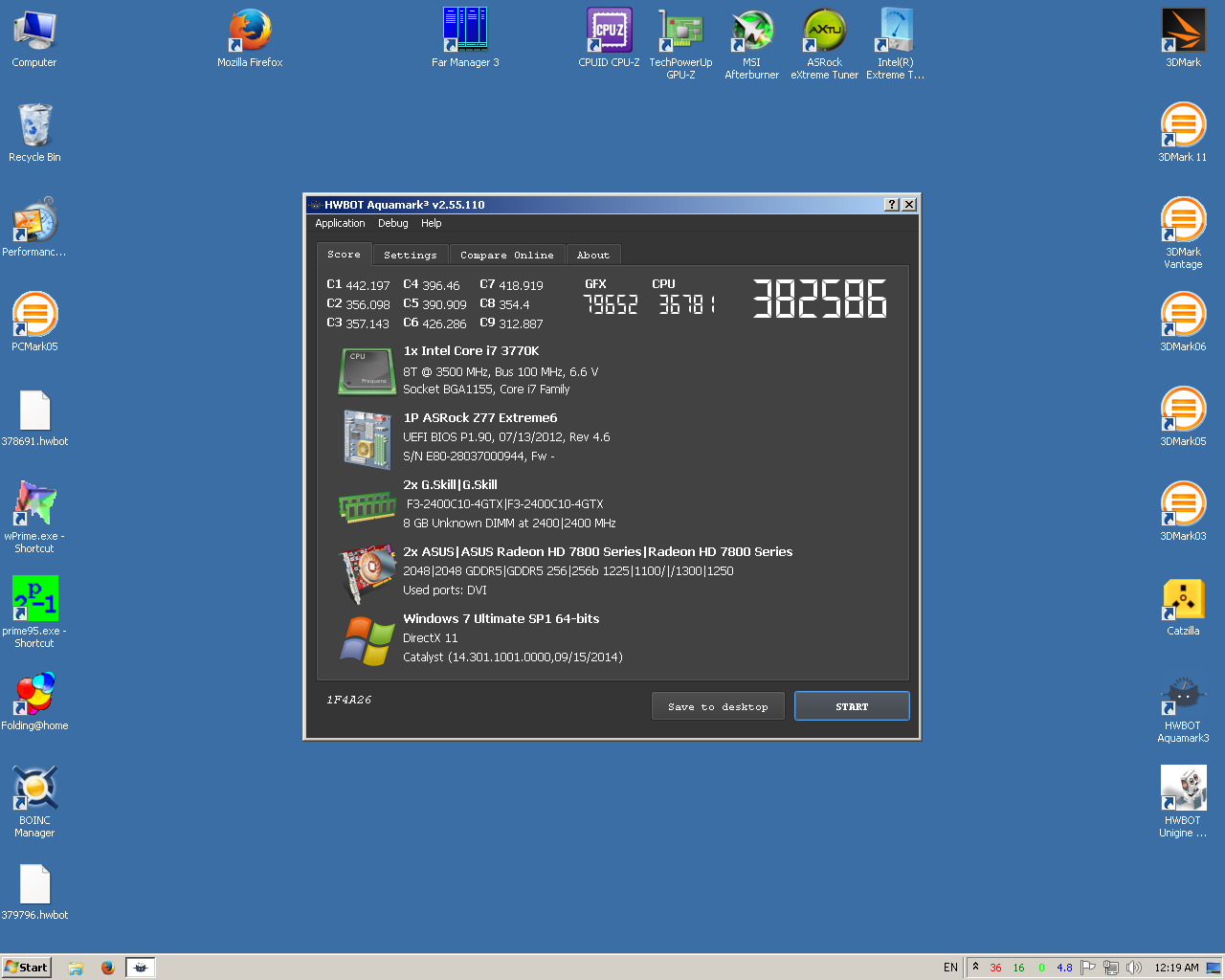Click the Save to desktop button
The width and height of the screenshot is (1225, 980).
[718, 706]
